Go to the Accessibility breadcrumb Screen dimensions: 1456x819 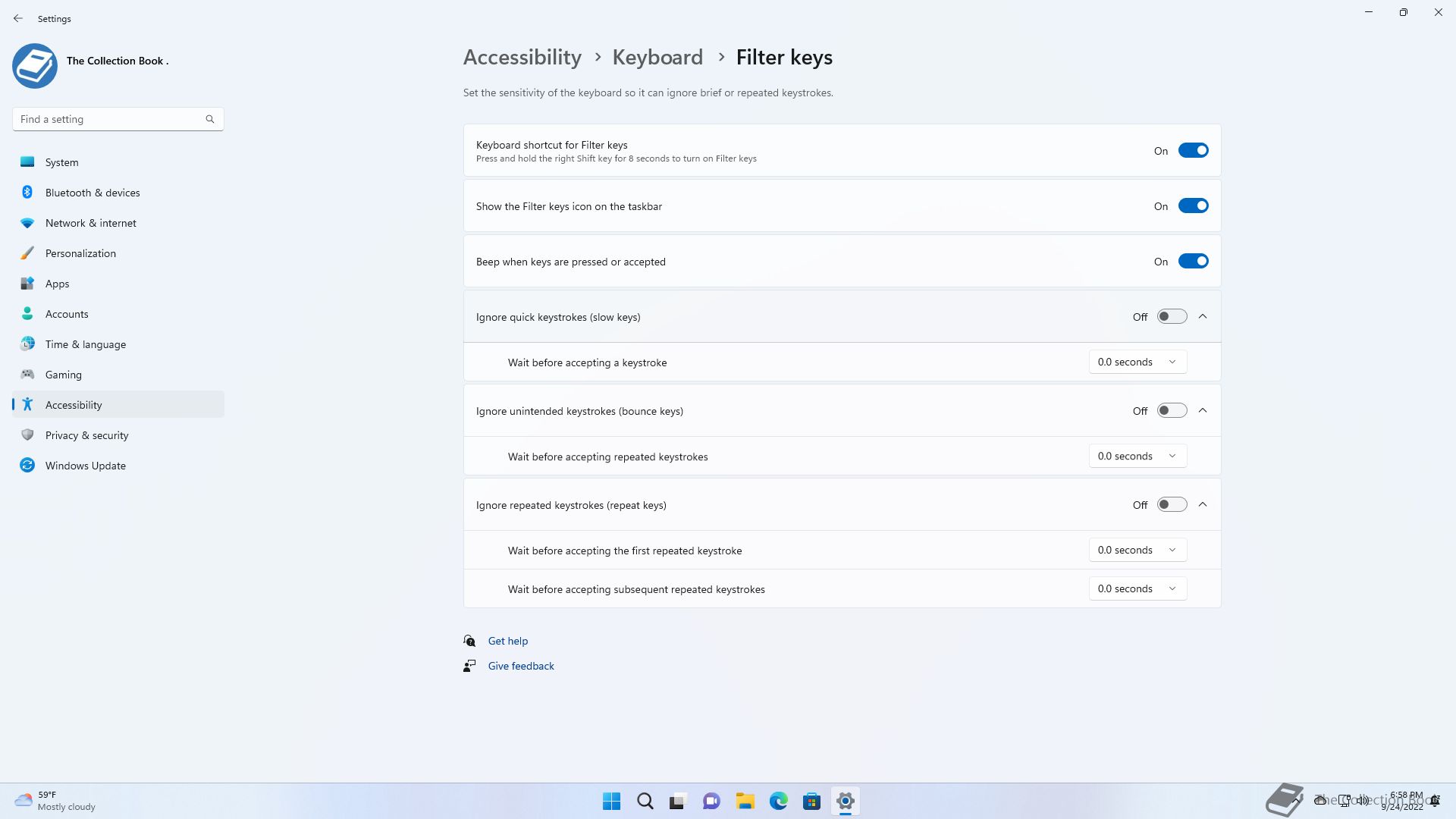pyautogui.click(x=522, y=58)
